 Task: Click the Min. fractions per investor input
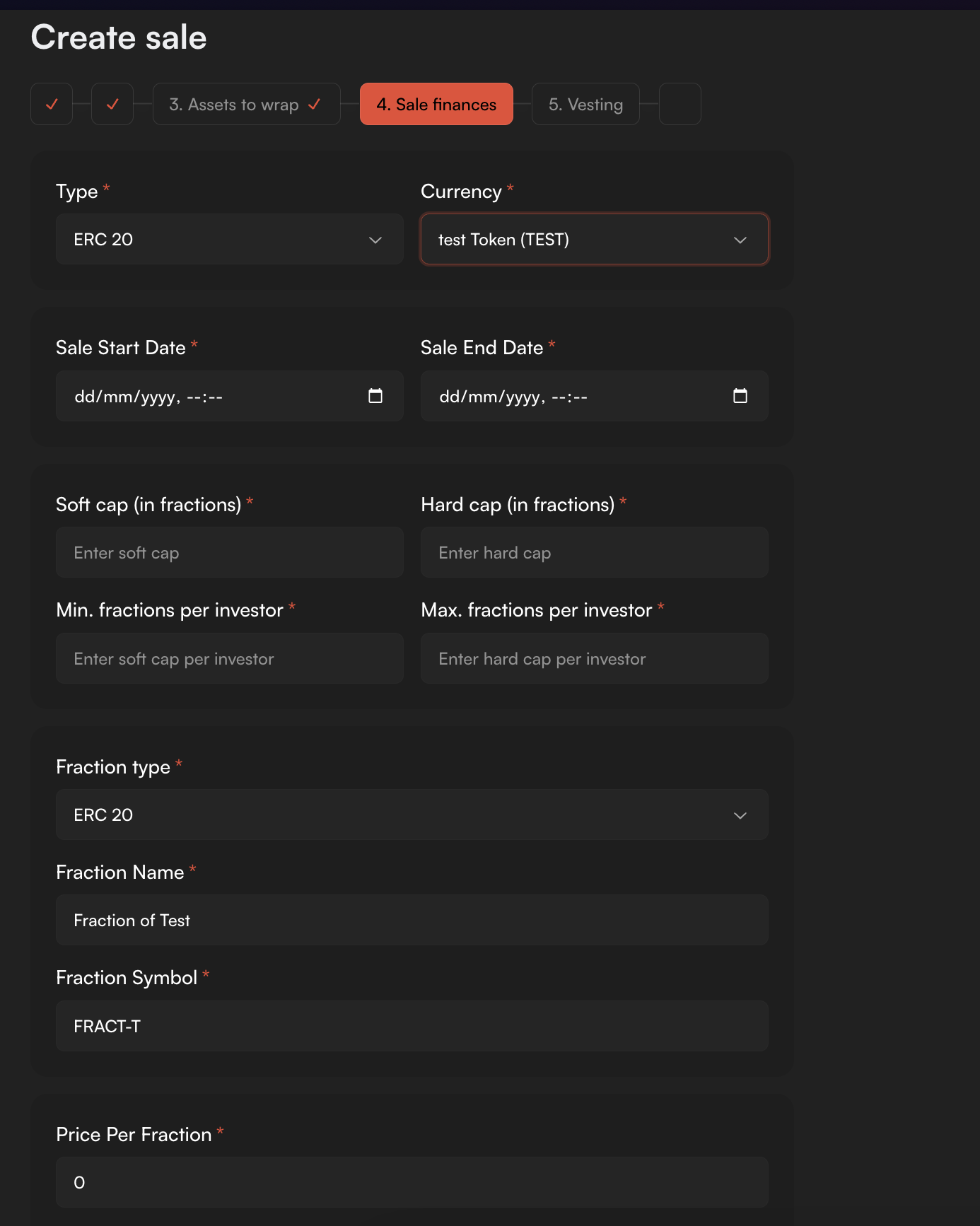tap(230, 658)
